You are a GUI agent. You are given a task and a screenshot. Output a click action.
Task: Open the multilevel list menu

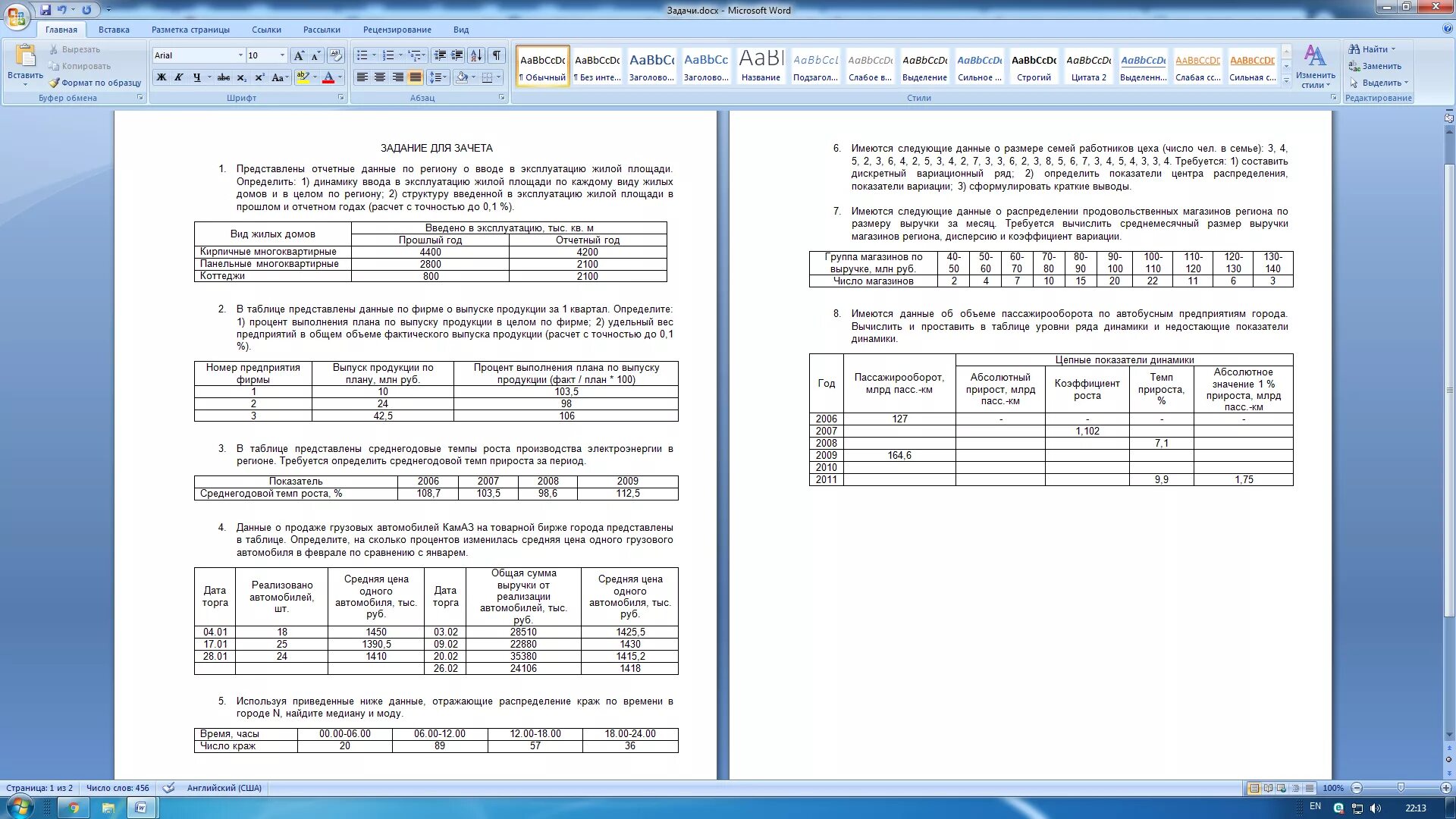(416, 55)
